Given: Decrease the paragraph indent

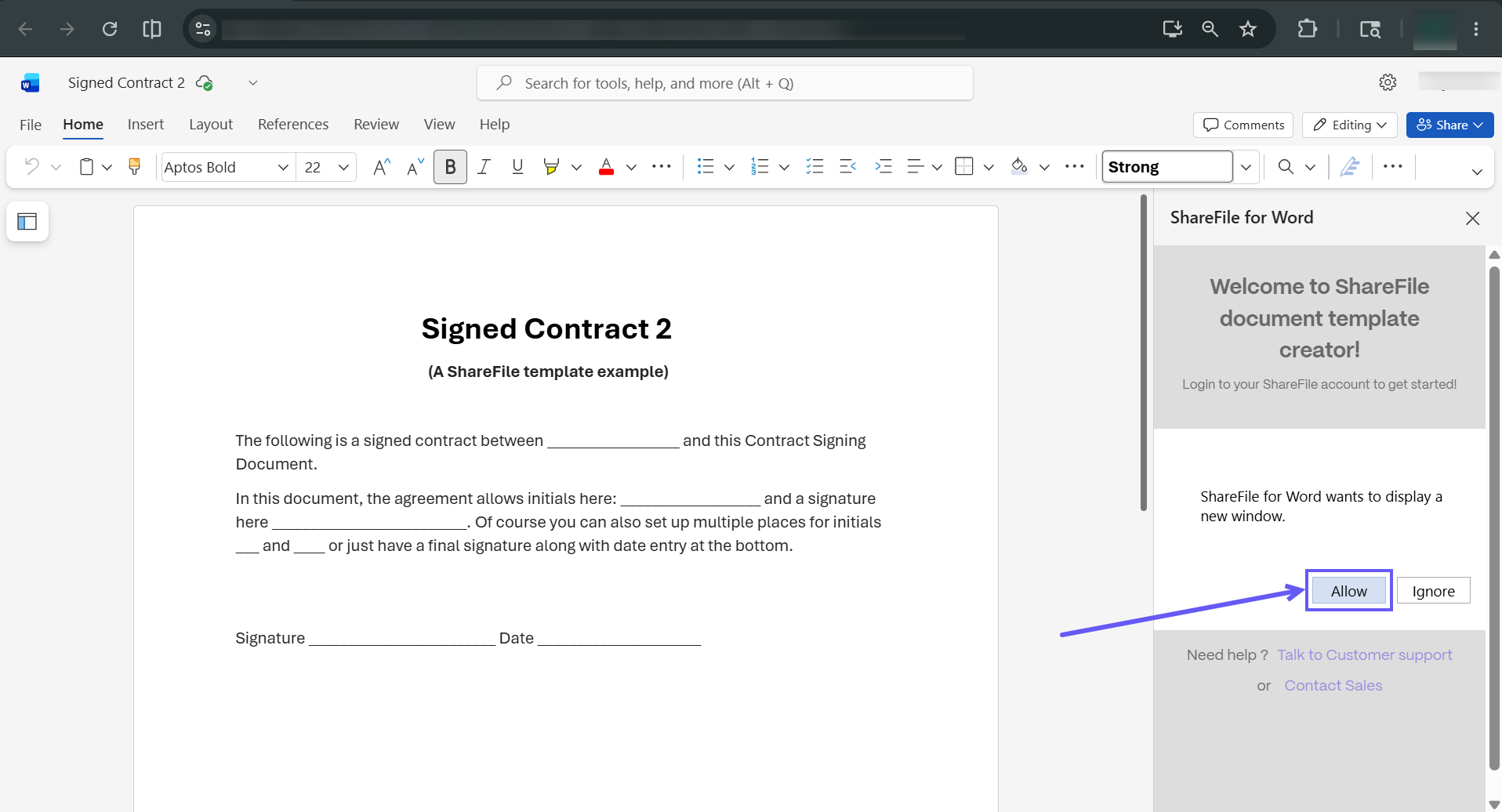Looking at the screenshot, I should (x=847, y=166).
